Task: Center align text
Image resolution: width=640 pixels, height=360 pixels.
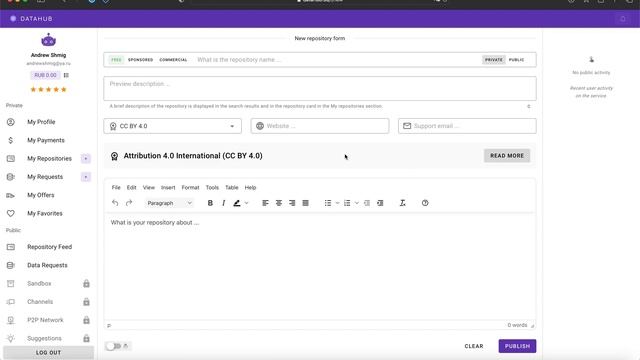Action: pyautogui.click(x=279, y=203)
